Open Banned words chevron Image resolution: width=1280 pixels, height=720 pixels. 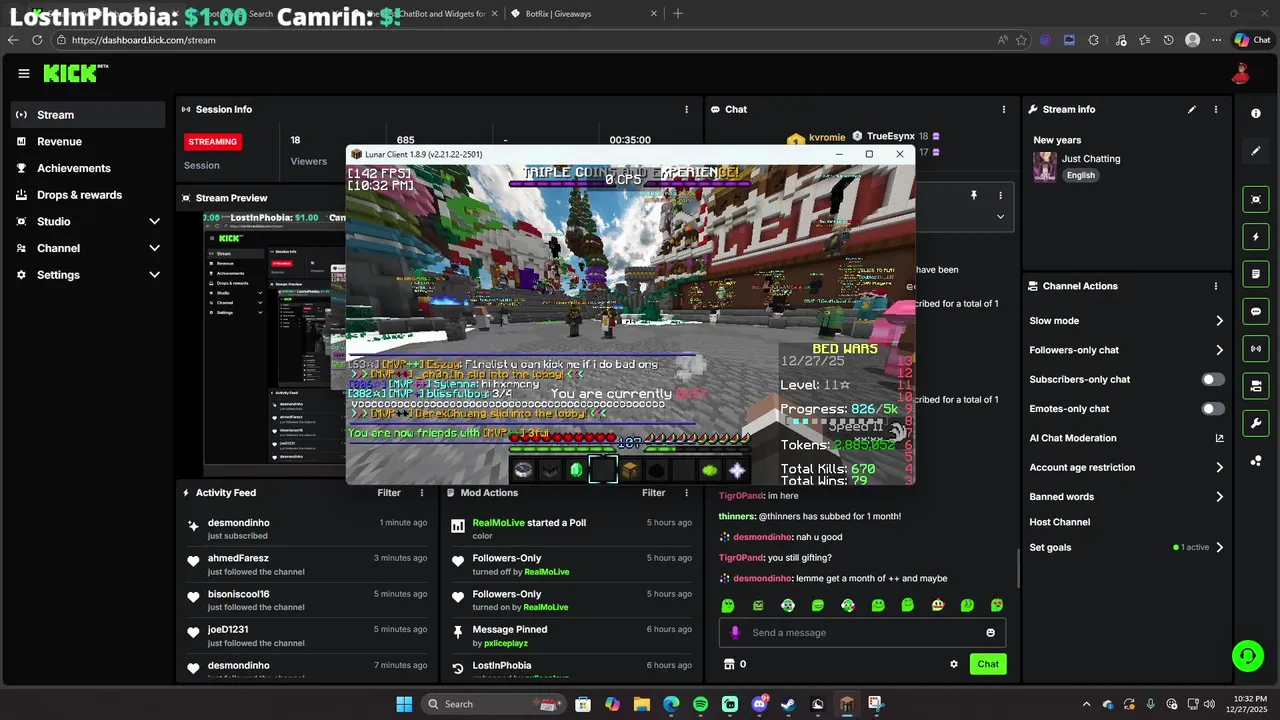[x=1219, y=497]
